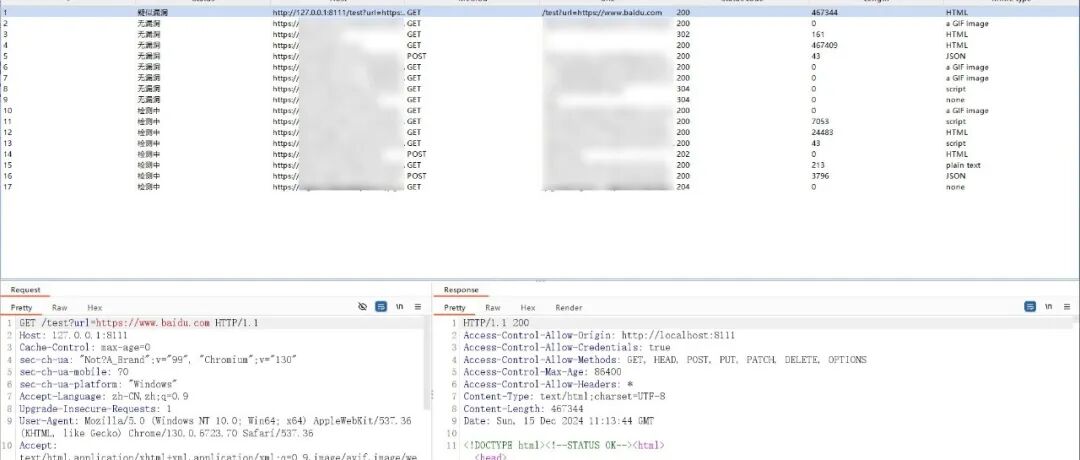The image size is (1080, 460).
Task: Click the length value 3796
Action: (821, 176)
